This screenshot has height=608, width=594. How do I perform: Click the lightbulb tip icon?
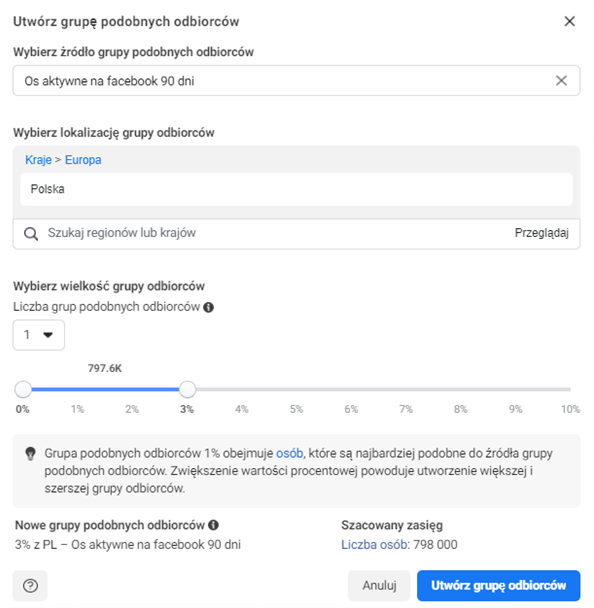tap(30, 453)
